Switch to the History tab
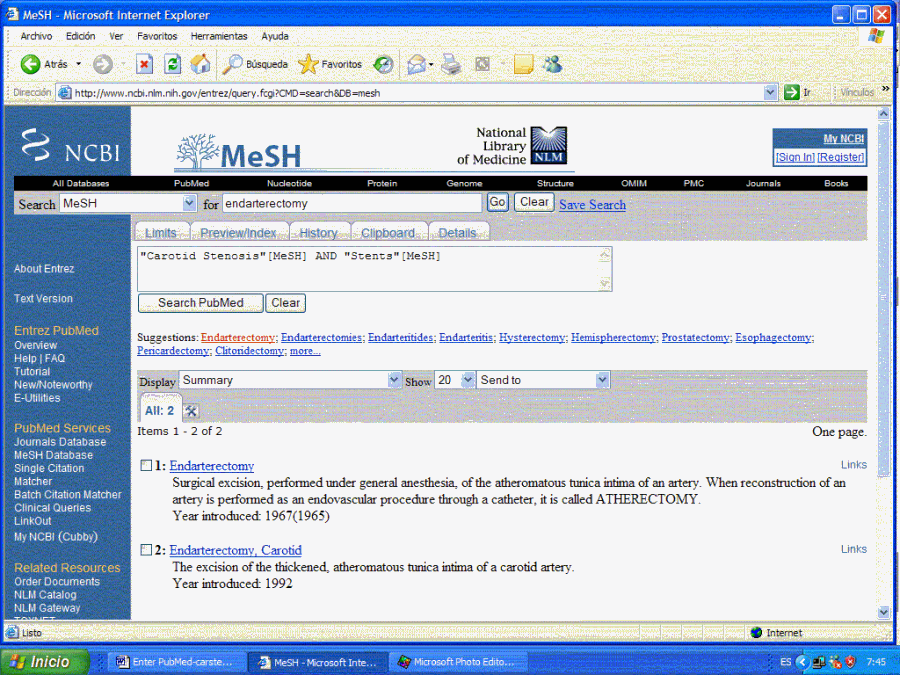This screenshot has height=675, width=900. pos(318,233)
